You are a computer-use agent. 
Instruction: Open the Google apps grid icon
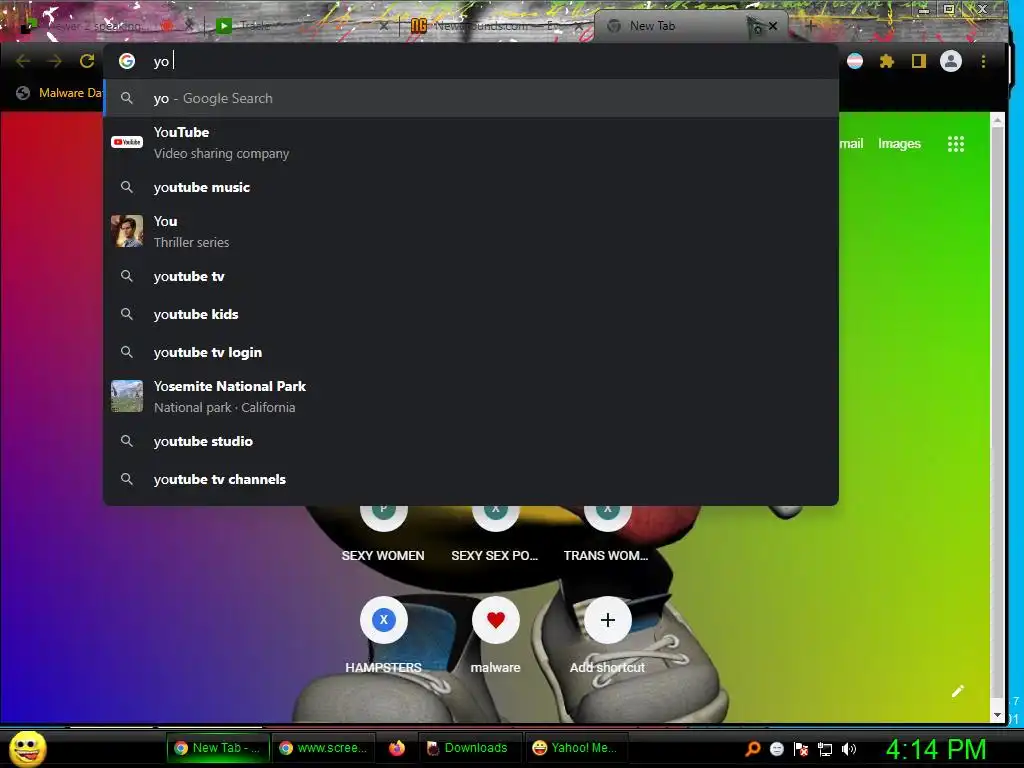tap(955, 144)
